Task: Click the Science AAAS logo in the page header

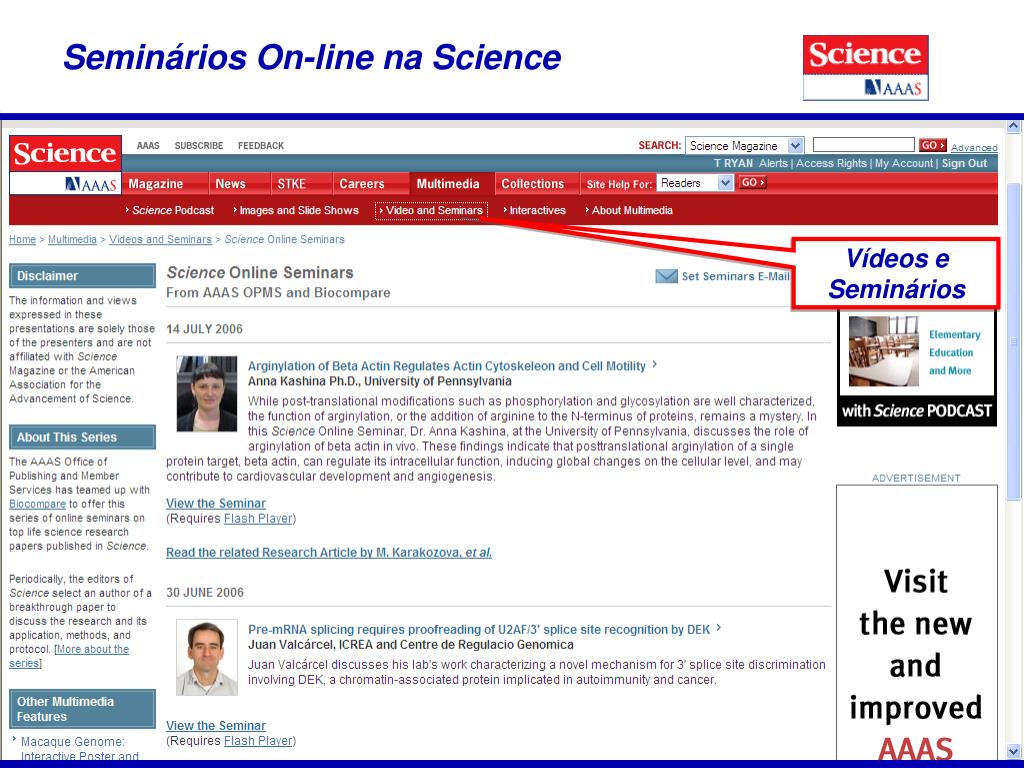Action: click(x=65, y=165)
